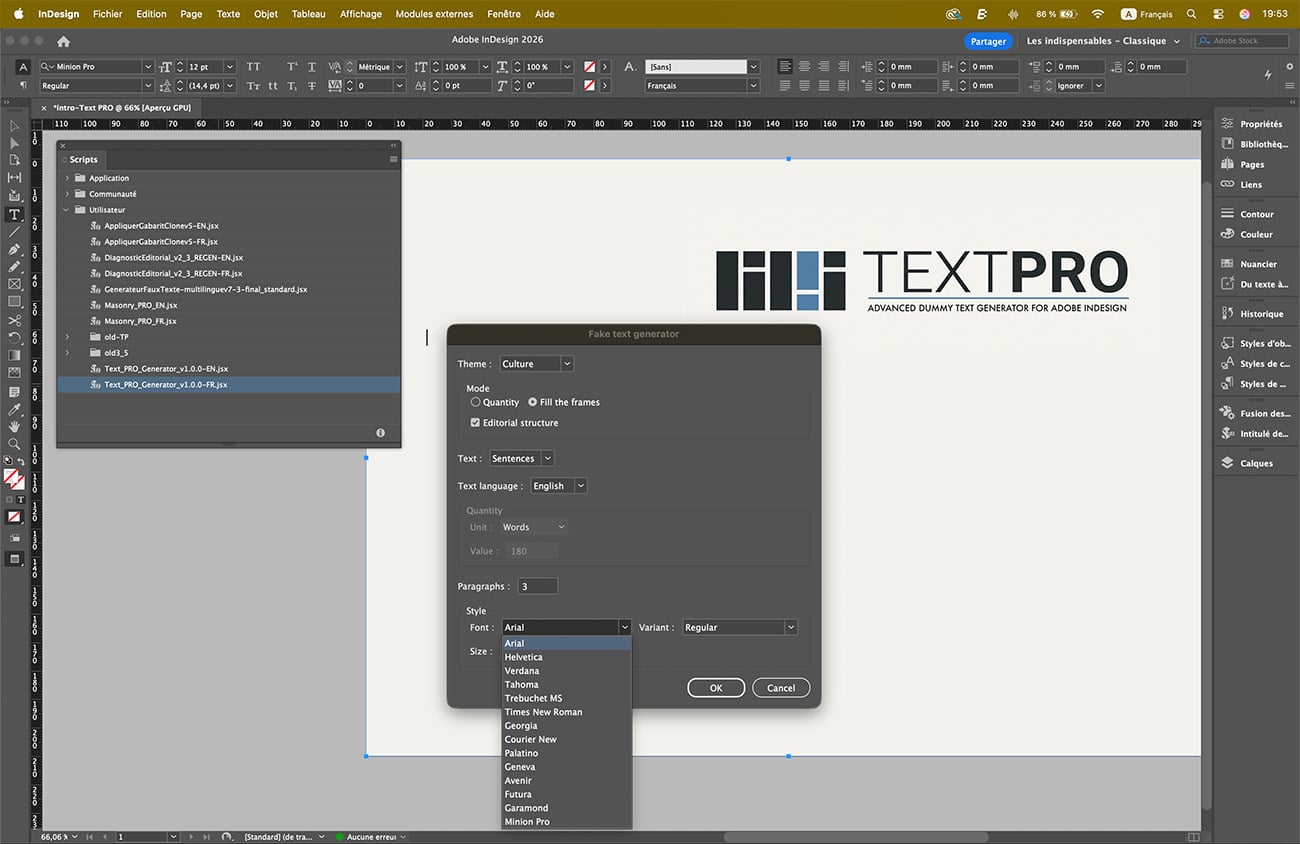Screen dimensions: 1300x844
Task: Pick the Eyedropper tool
Action: click(x=14, y=409)
